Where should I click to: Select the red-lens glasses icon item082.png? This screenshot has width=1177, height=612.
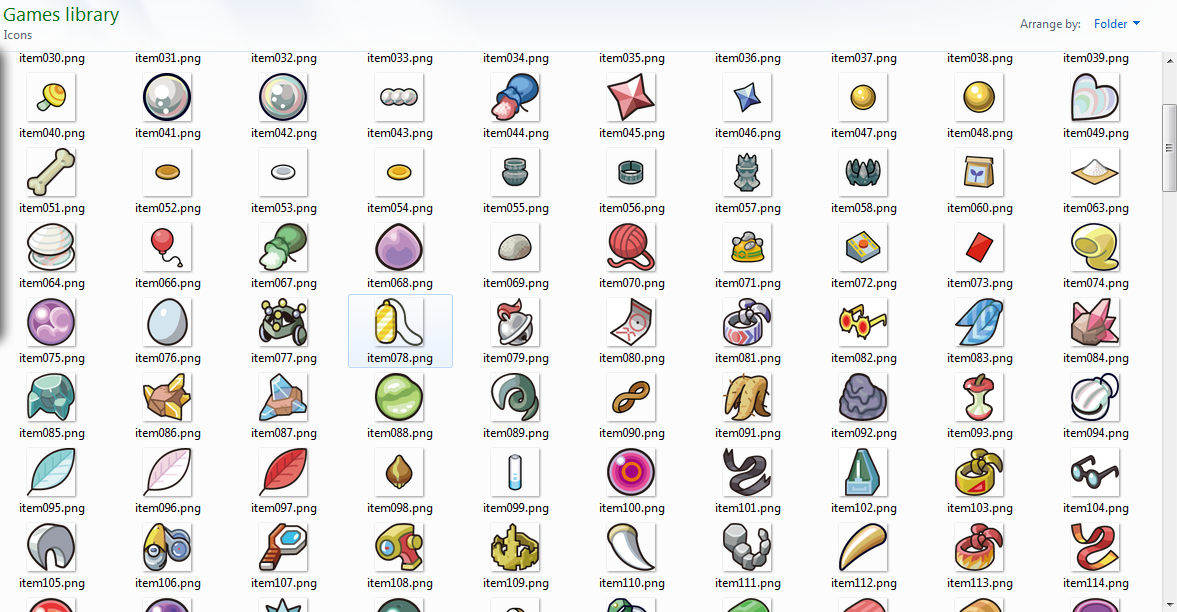point(863,322)
